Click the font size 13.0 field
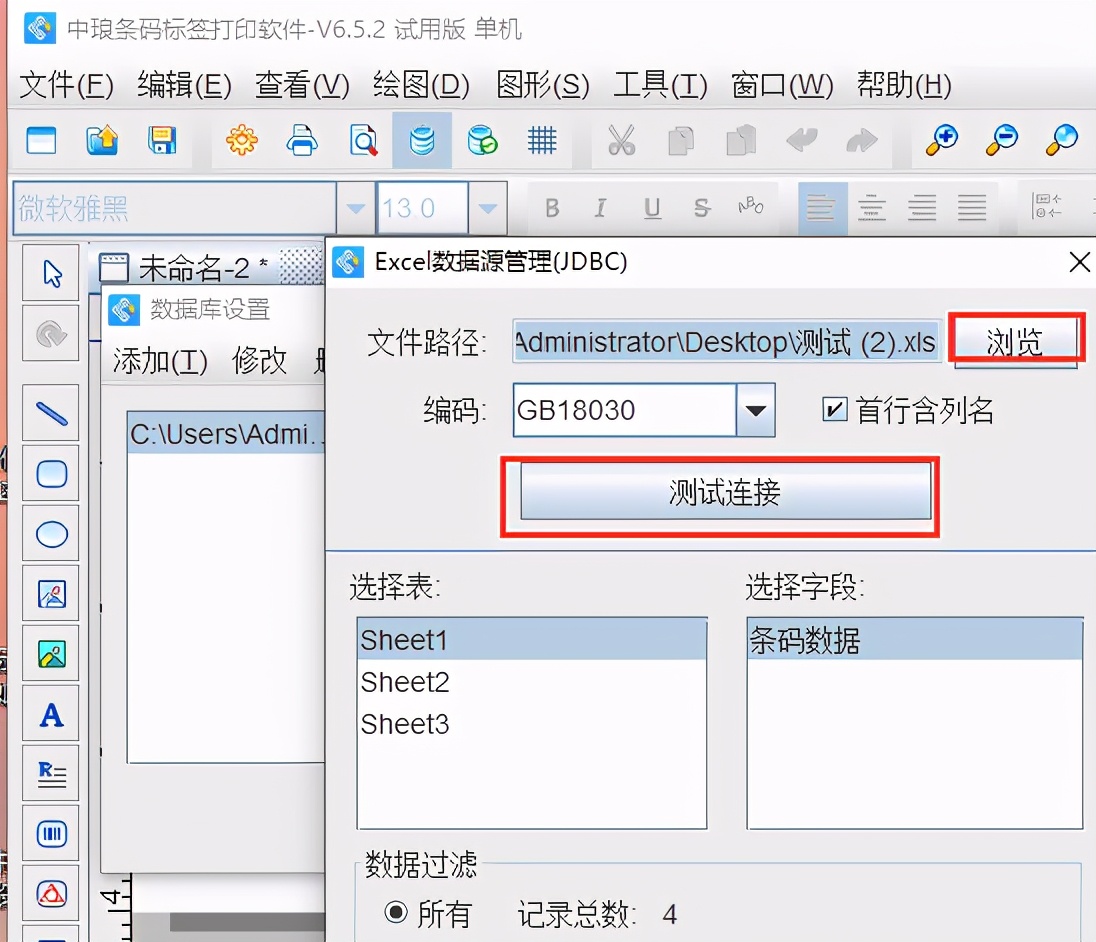This screenshot has width=1096, height=942. click(x=422, y=208)
